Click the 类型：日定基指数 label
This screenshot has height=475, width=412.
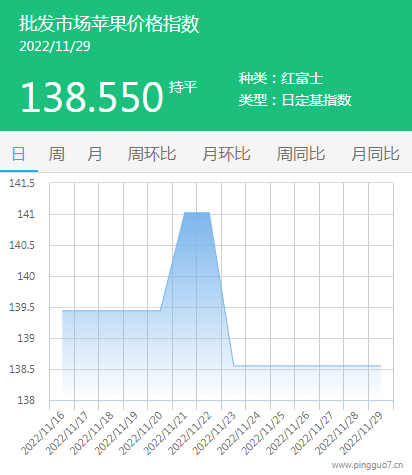295,100
